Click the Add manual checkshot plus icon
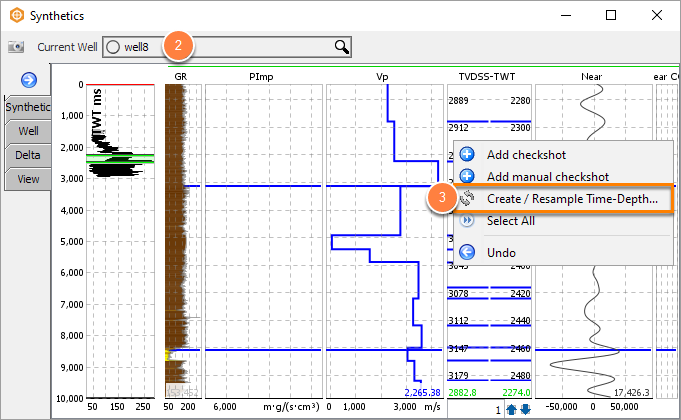 pos(467,176)
